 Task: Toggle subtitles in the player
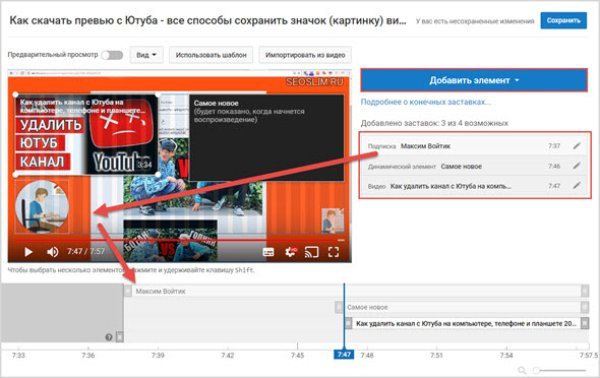268,252
